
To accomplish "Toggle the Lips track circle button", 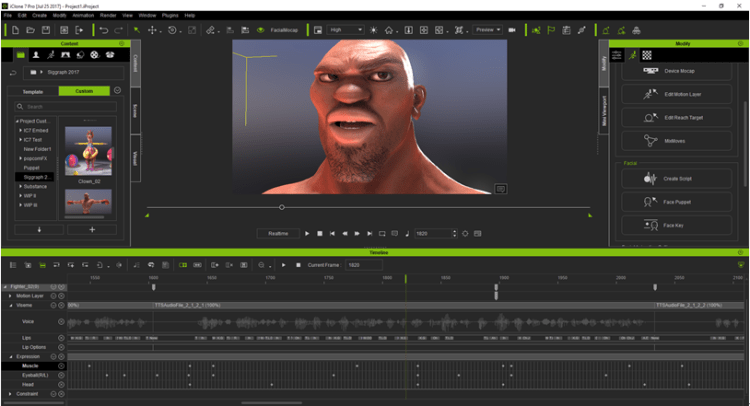I will coord(61,338).
